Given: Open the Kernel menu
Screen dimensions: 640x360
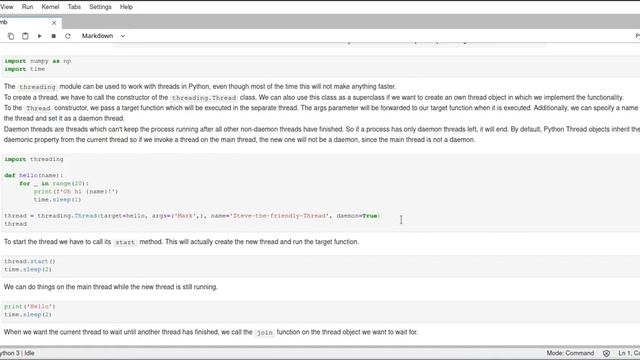Looking at the screenshot, I should [x=50, y=7].
